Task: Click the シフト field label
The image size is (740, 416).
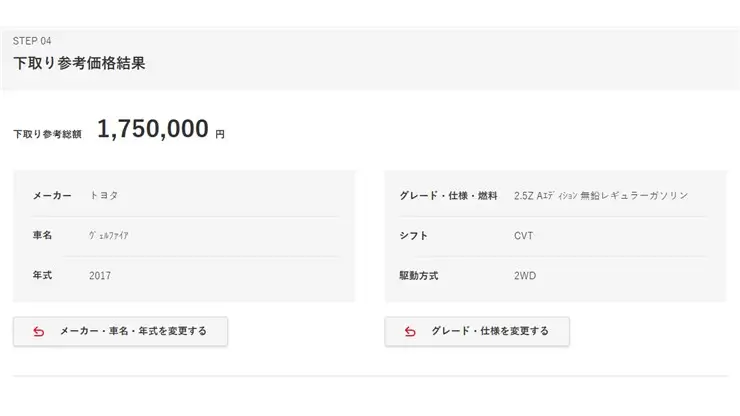Action: pyautogui.click(x=413, y=236)
